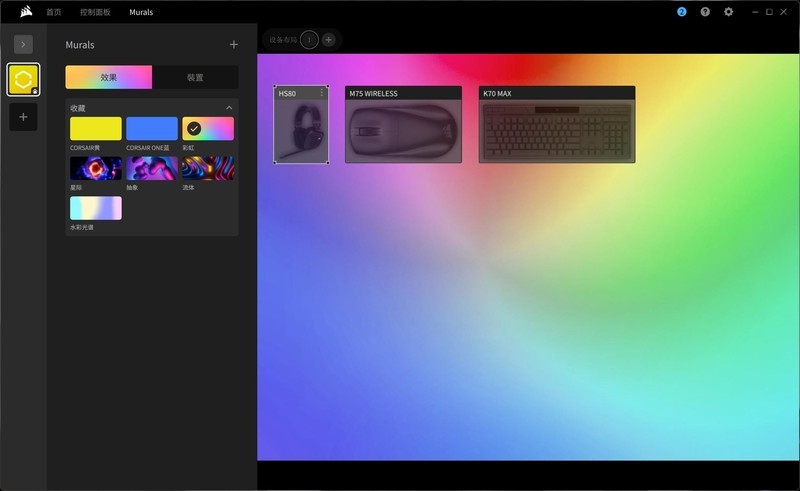Viewport: 800px width, 491px height.
Task: Choose the CORSAIR ONE蓝 blue swatch
Action: 152,128
